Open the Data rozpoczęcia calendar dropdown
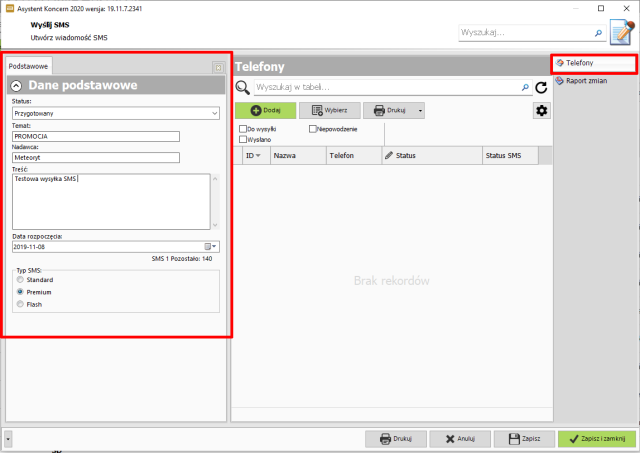This screenshot has width=640, height=453. tap(211, 246)
